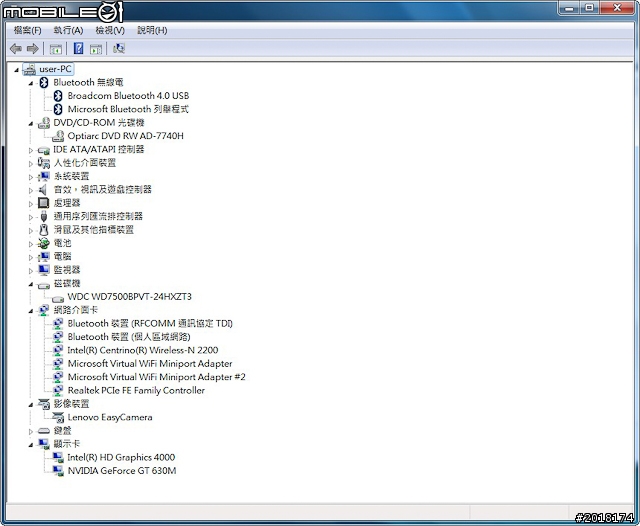Collapse the 磁碟機 branch
The height and width of the screenshot is (526, 640).
(31, 284)
